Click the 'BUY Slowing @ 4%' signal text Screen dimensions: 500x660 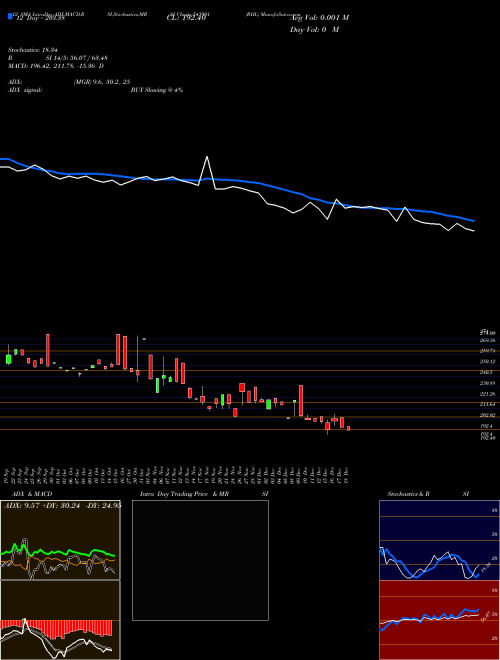click(x=157, y=90)
